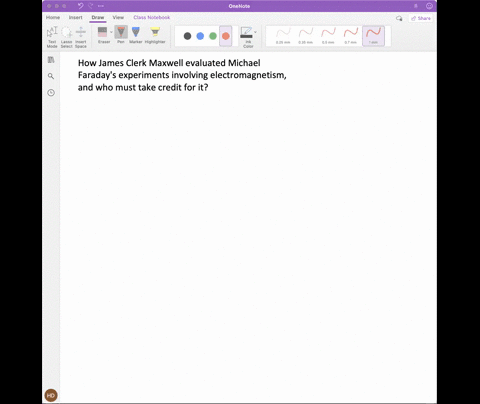This screenshot has width=480, height=404.
Task: Show the notebooks navigation pane
Action: [51, 60]
